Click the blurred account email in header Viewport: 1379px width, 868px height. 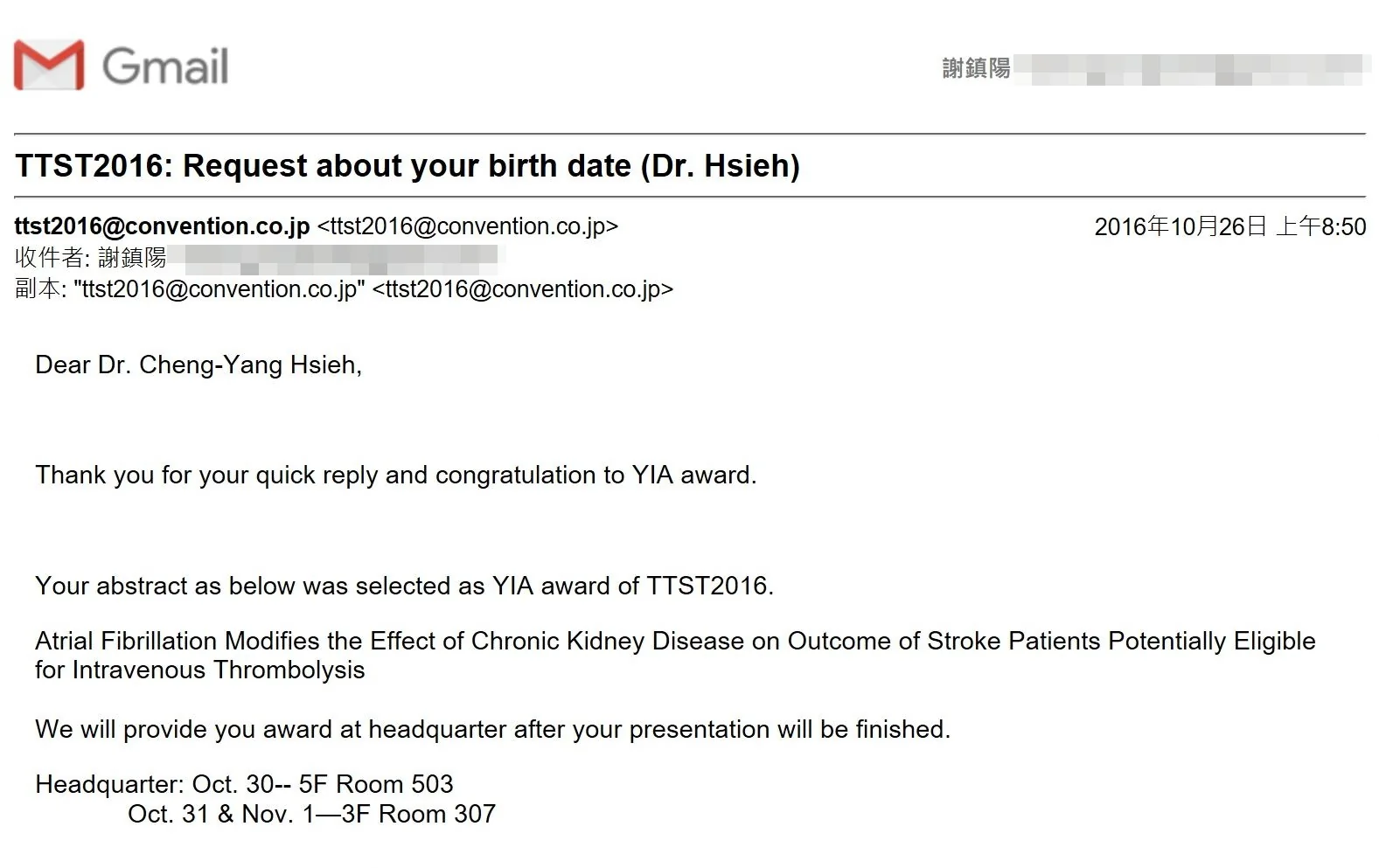tap(1191, 69)
